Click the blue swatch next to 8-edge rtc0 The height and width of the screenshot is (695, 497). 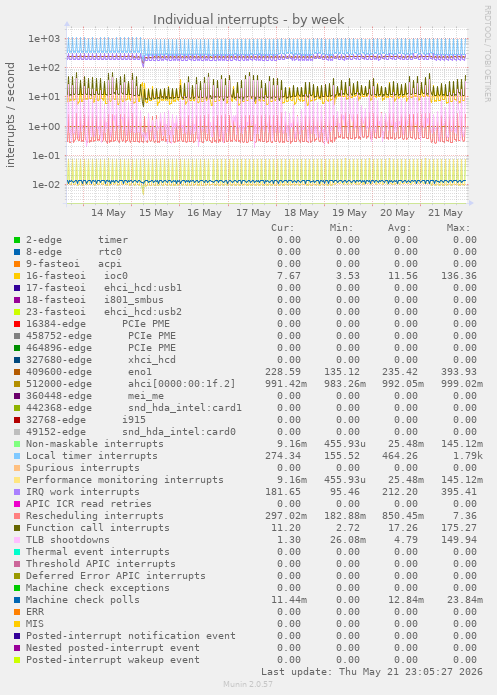click(17, 252)
